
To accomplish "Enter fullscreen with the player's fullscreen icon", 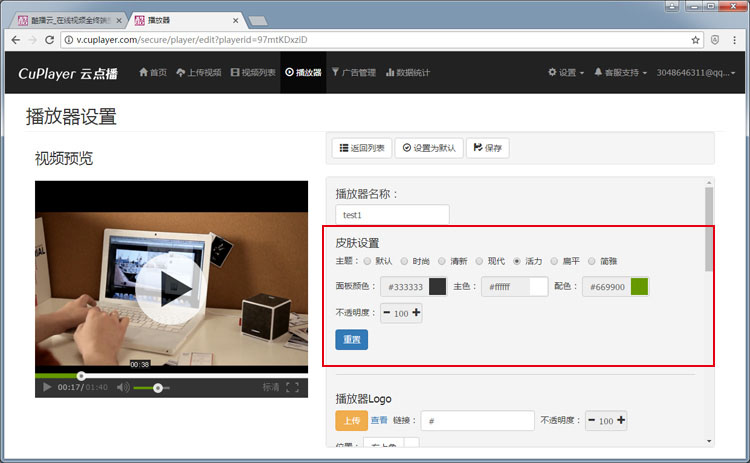I will [293, 387].
